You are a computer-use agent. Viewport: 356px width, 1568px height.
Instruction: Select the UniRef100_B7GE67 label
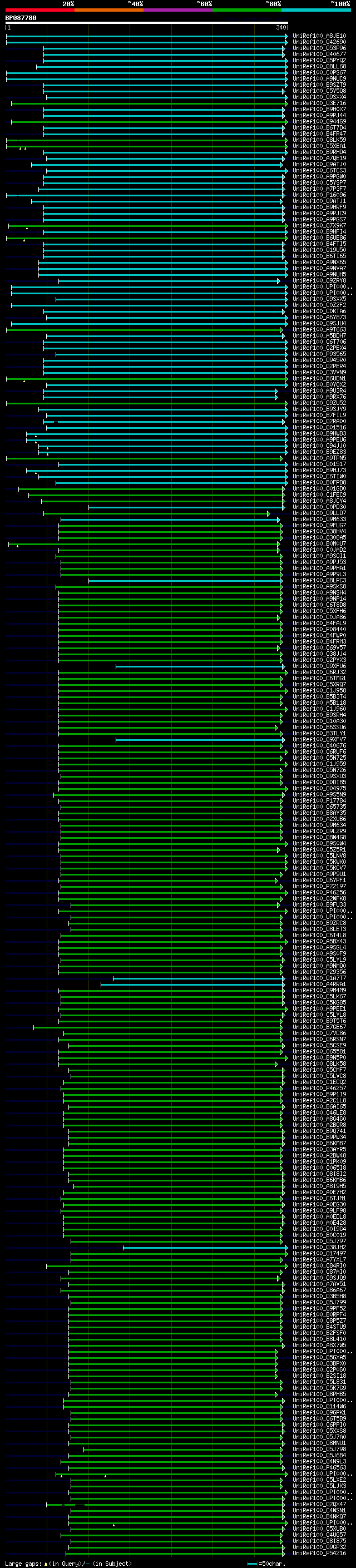pos(319,1027)
